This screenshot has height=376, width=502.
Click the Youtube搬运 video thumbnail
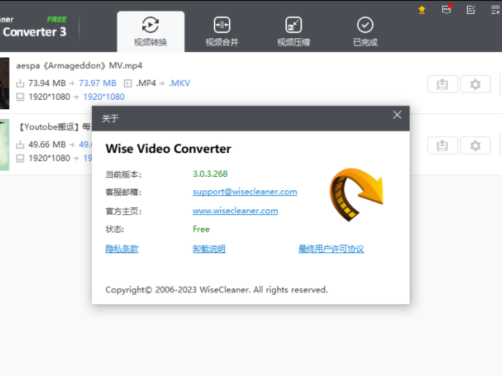coord(4,145)
